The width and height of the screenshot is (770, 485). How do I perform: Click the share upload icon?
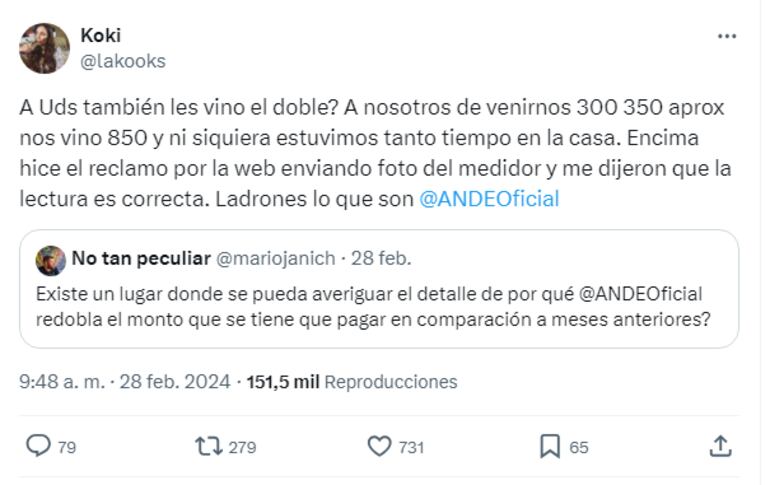click(x=720, y=446)
